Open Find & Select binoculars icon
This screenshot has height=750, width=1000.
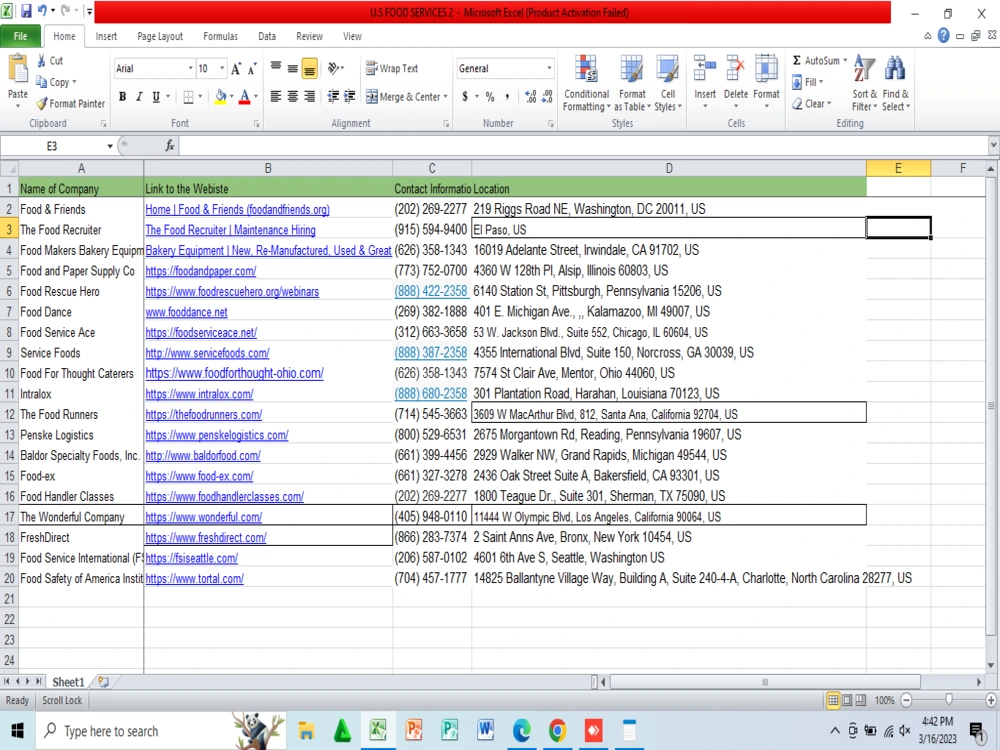(x=895, y=69)
